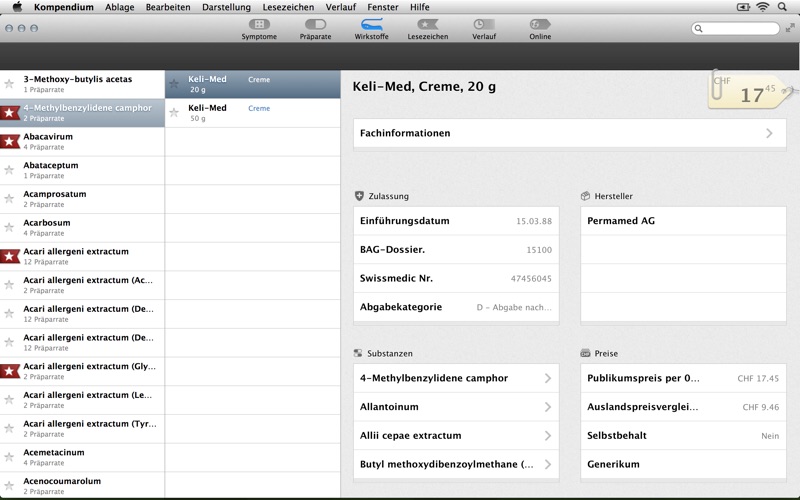The height and width of the screenshot is (500, 800).
Task: Toggle red bookmark star for Acari allergeni extractum 12 Präparrate
Action: point(10,256)
